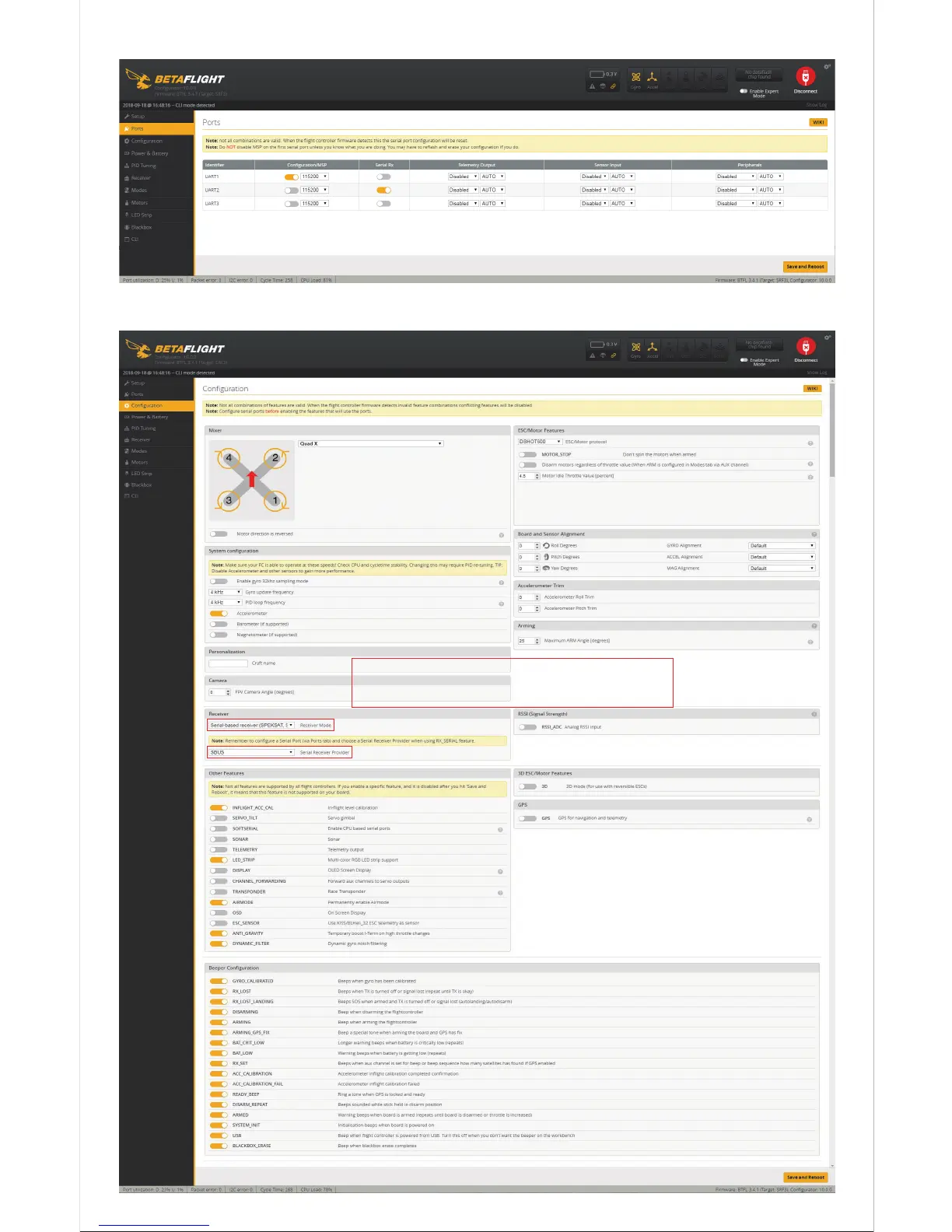This screenshot has width=952, height=1232.
Task: Open the Modes tab in the Configuration screenshot sidebar
Action: point(156,451)
